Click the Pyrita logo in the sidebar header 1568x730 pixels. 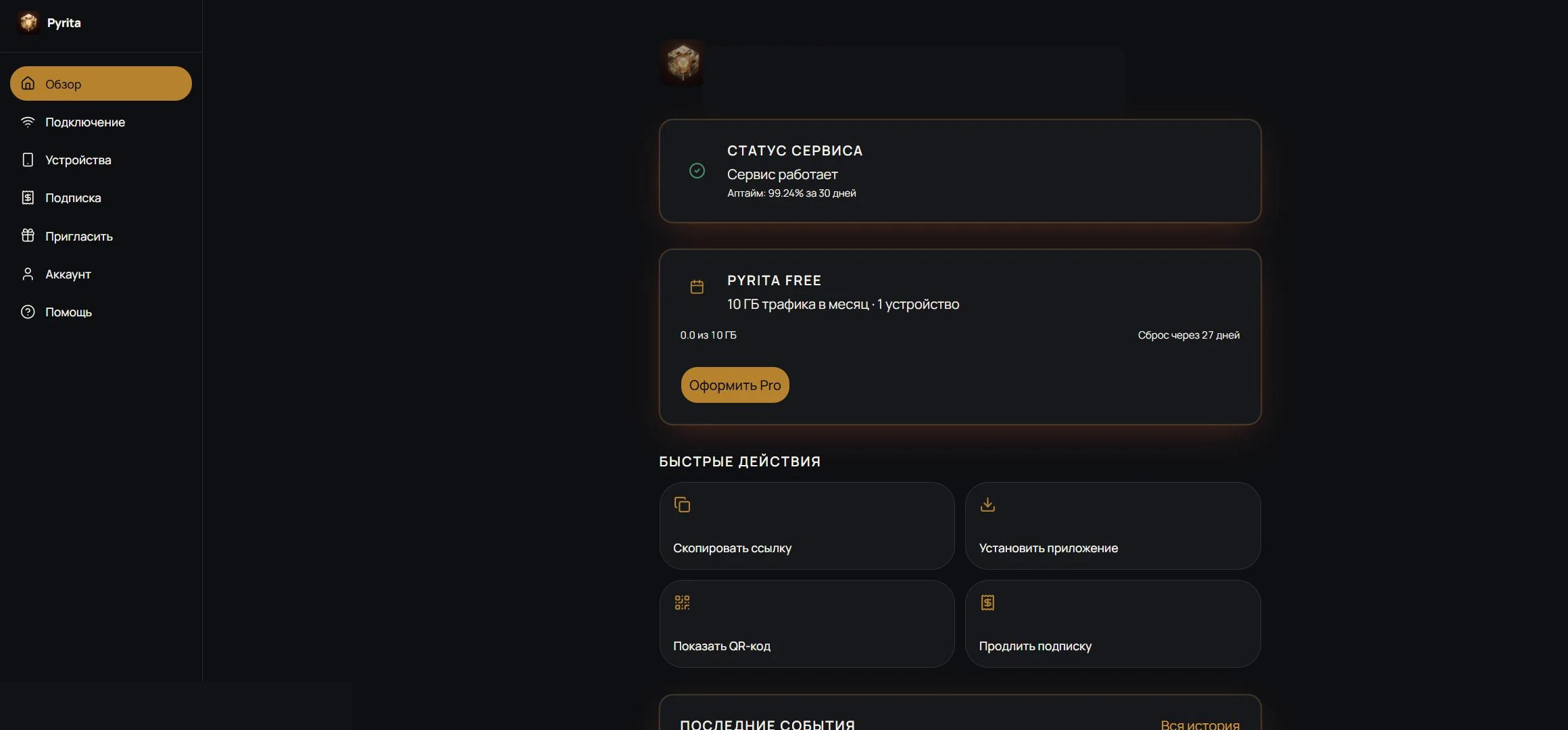pyautogui.click(x=28, y=22)
